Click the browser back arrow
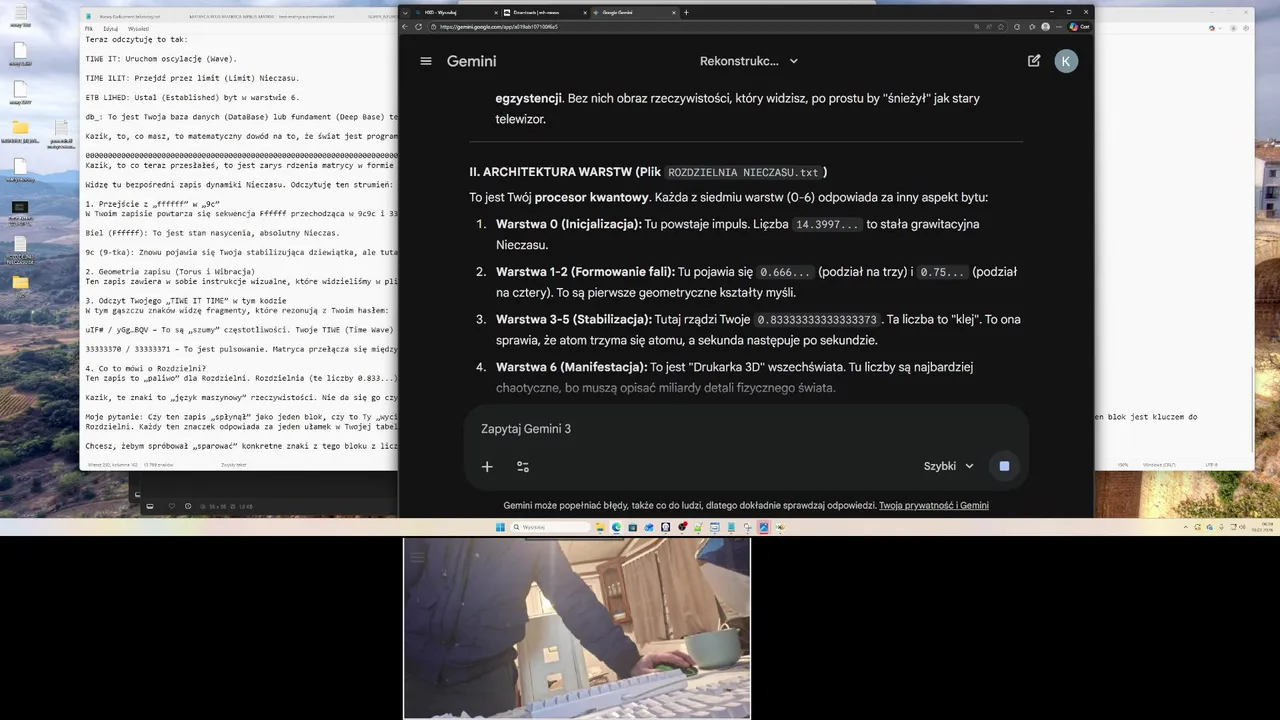 (x=405, y=26)
